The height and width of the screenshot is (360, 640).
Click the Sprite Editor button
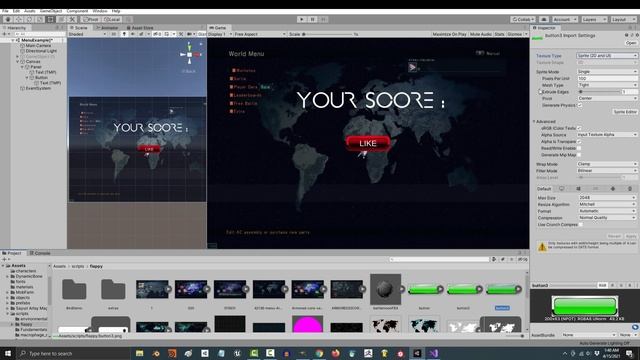pyautogui.click(x=625, y=112)
